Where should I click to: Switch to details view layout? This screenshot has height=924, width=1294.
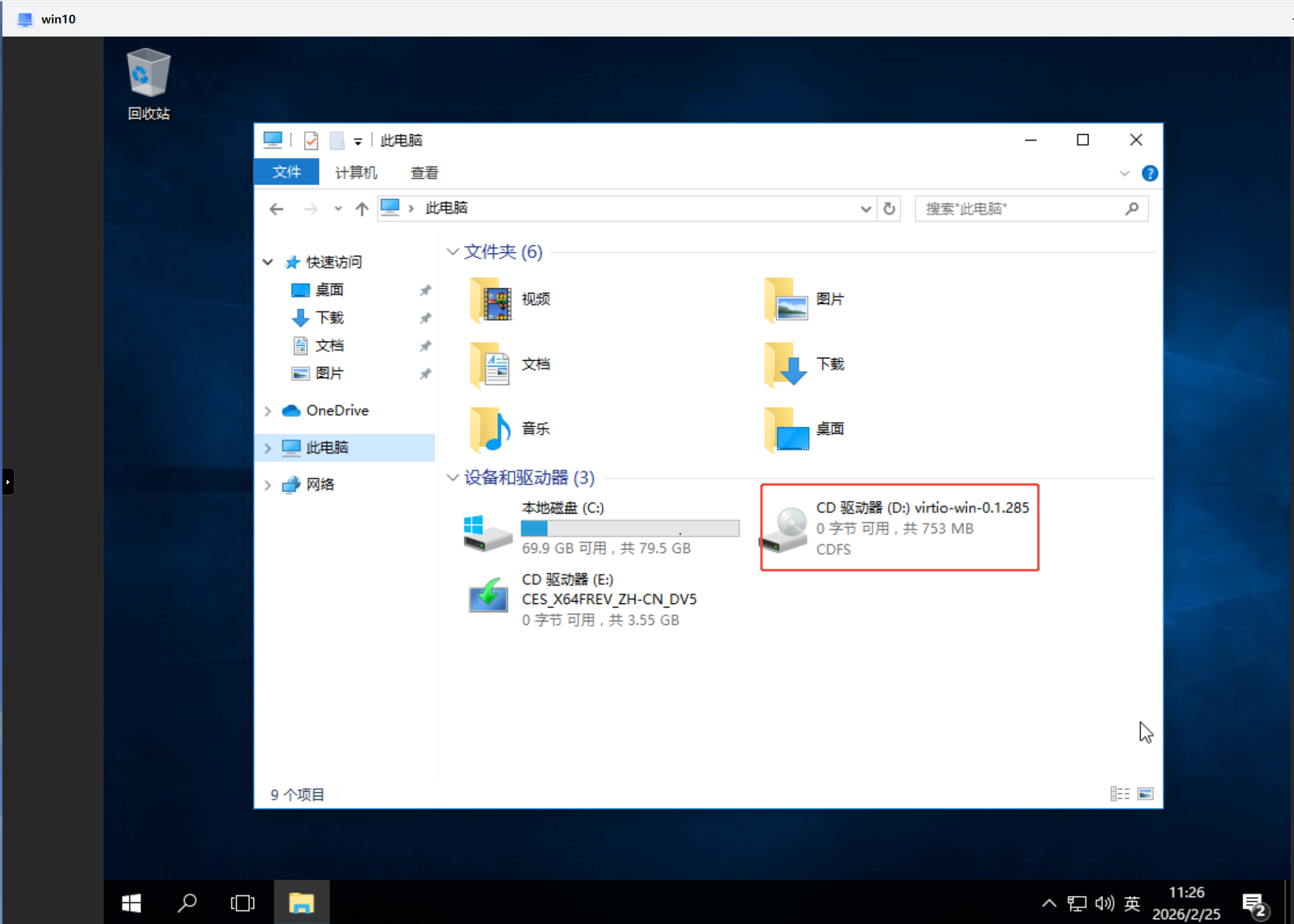click(1120, 793)
